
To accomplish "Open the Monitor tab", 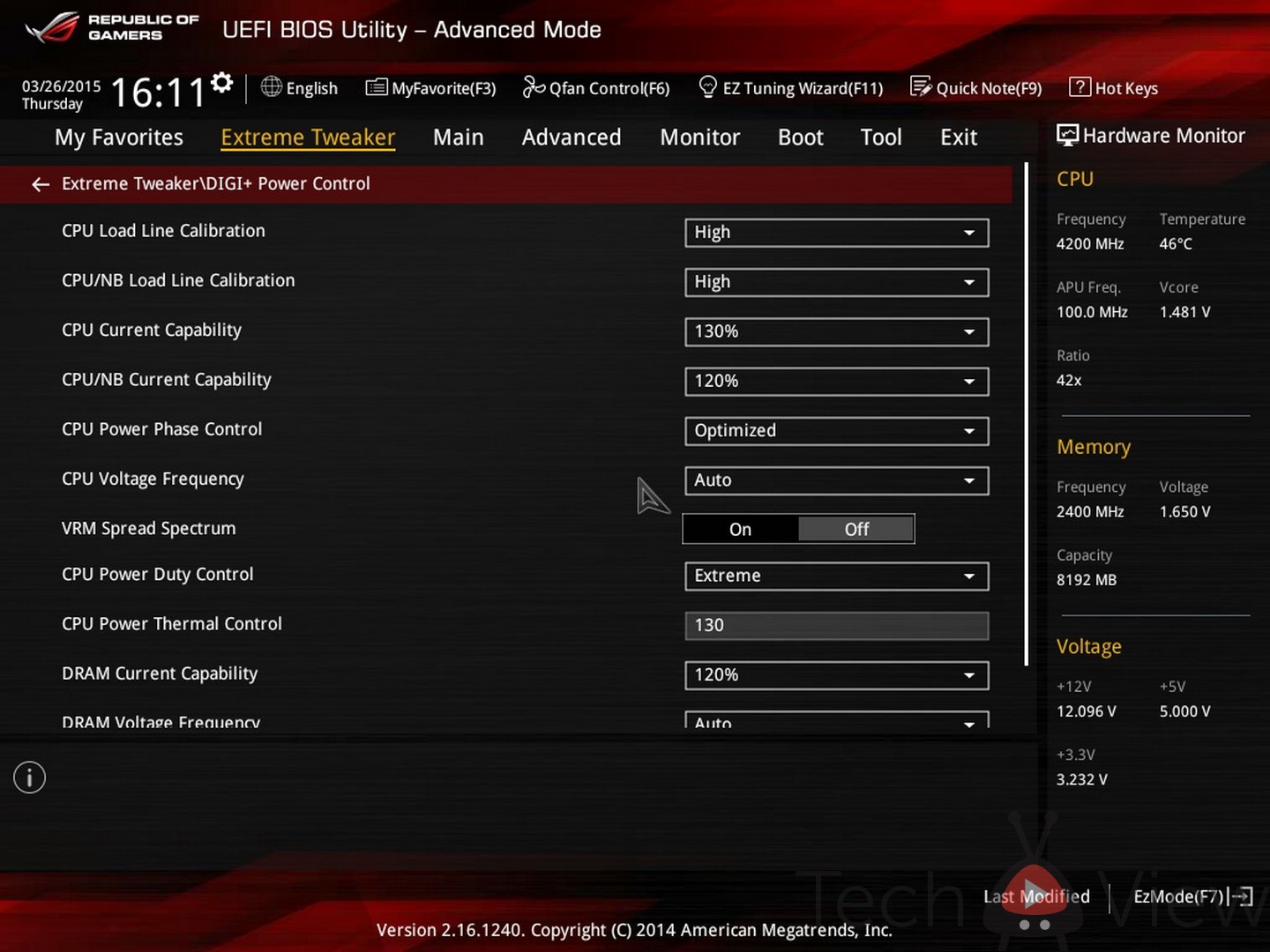I will (700, 138).
